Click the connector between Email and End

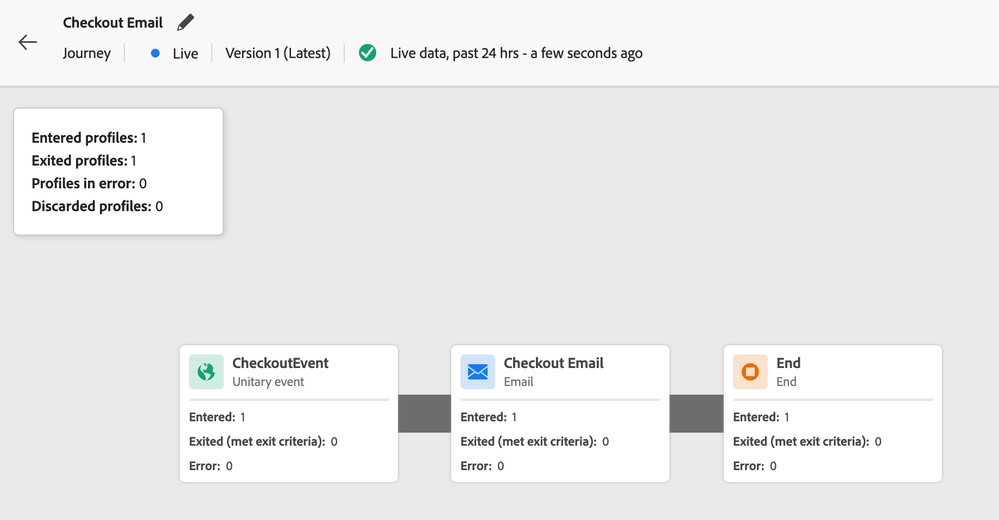click(696, 414)
